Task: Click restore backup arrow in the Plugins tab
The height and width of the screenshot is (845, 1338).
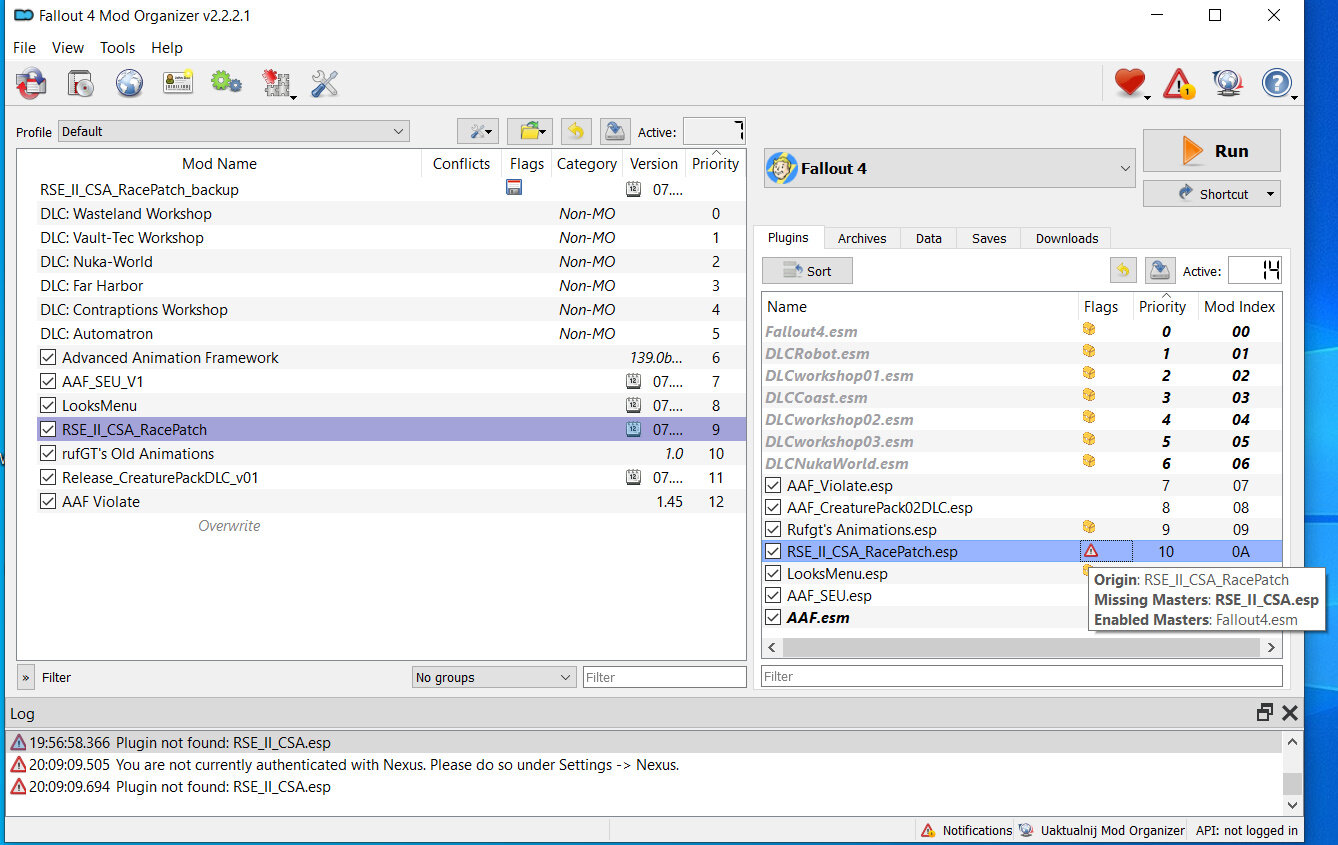Action: point(1123,270)
